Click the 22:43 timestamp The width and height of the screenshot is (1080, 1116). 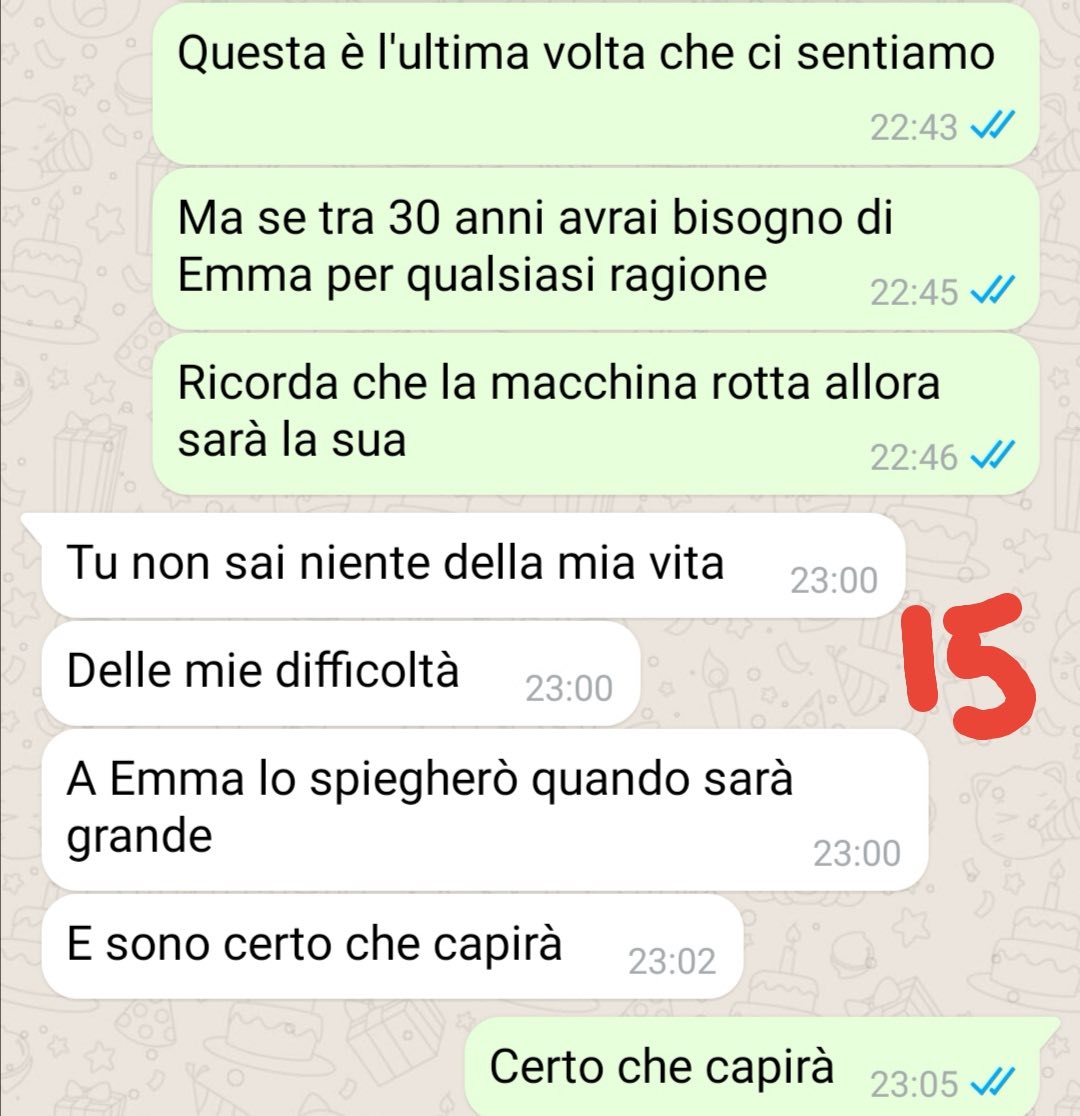click(x=914, y=128)
